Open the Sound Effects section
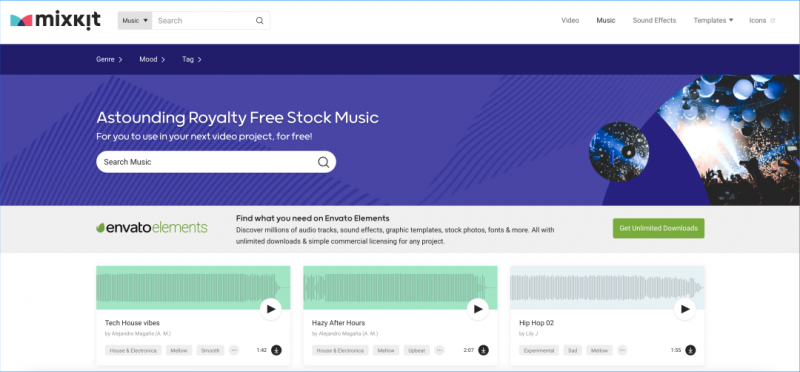Screen dimensions: 800x372 654,20
